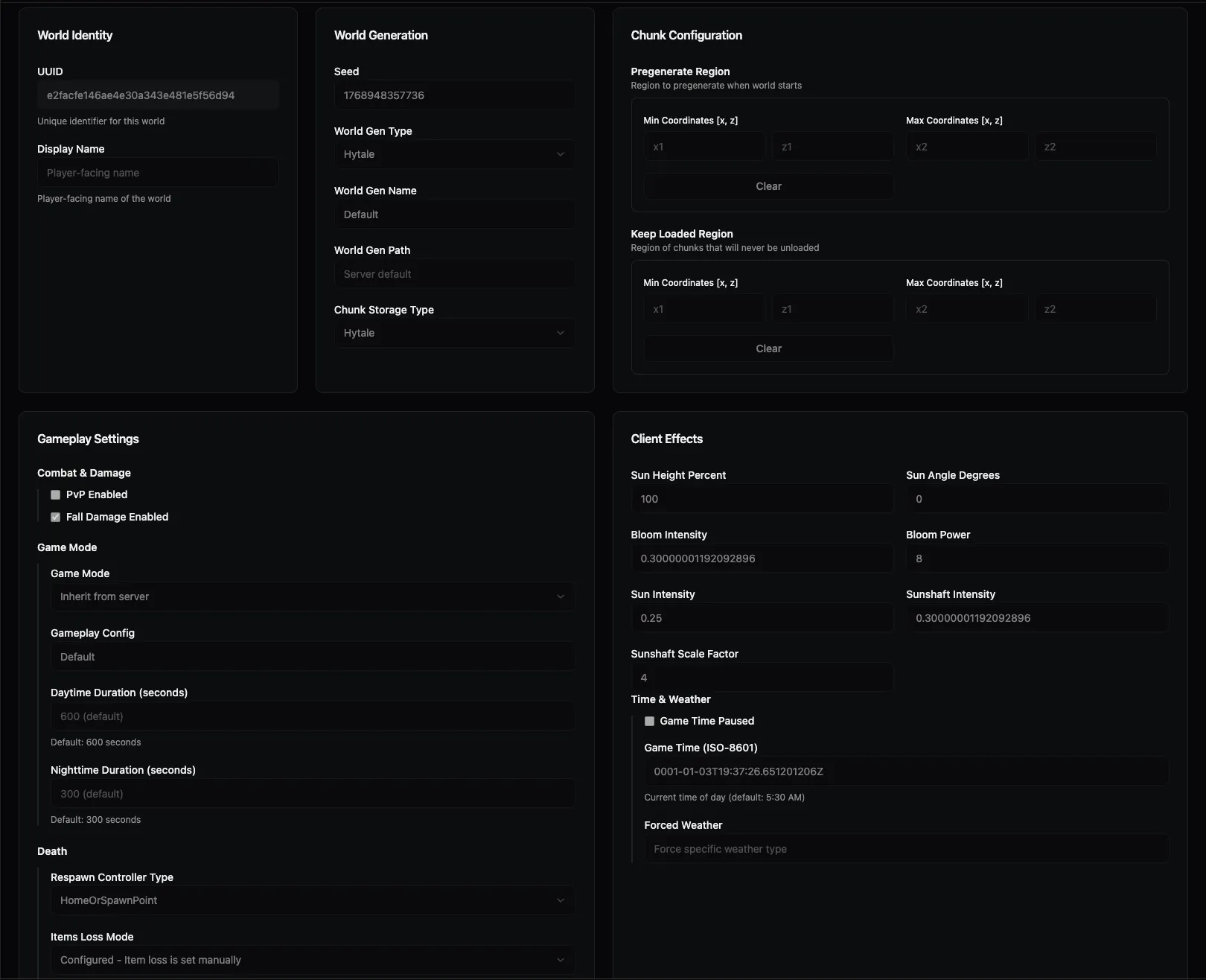Disable Fall Damage Enabled checkbox

click(x=55, y=516)
